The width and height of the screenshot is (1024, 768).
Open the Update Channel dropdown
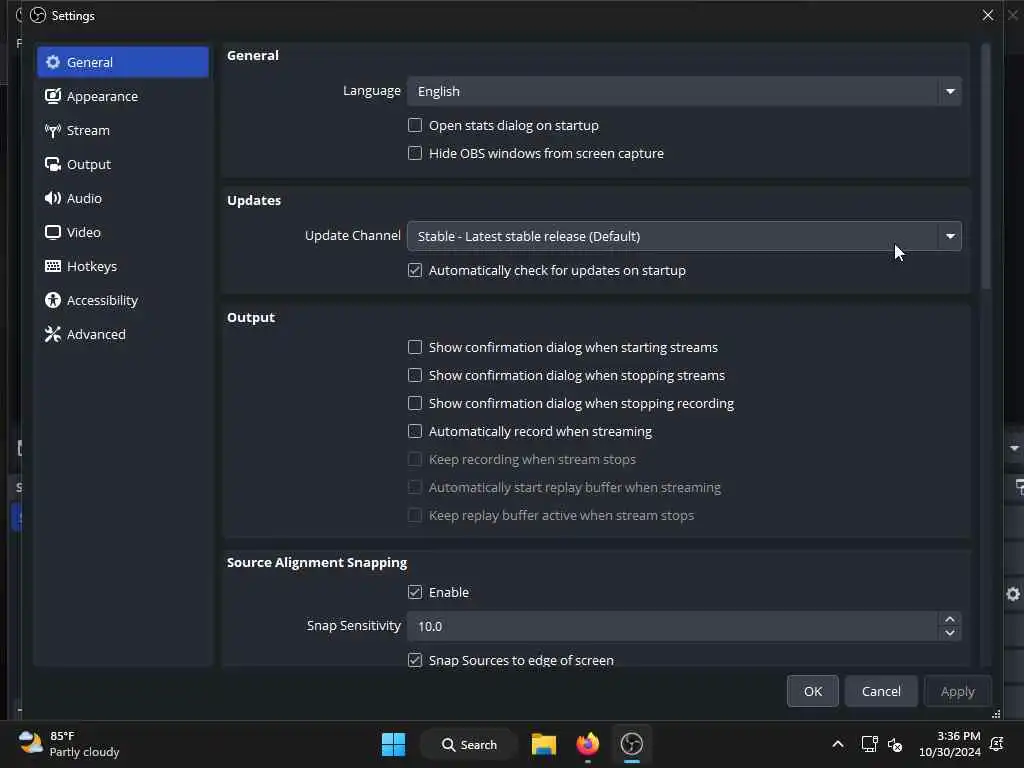[x=684, y=236]
